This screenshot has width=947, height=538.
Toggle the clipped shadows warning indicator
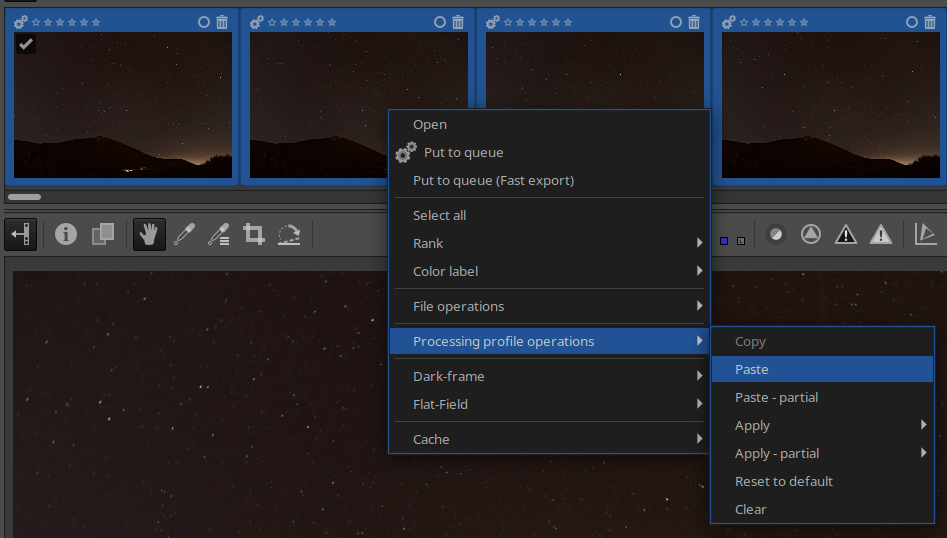click(x=846, y=234)
